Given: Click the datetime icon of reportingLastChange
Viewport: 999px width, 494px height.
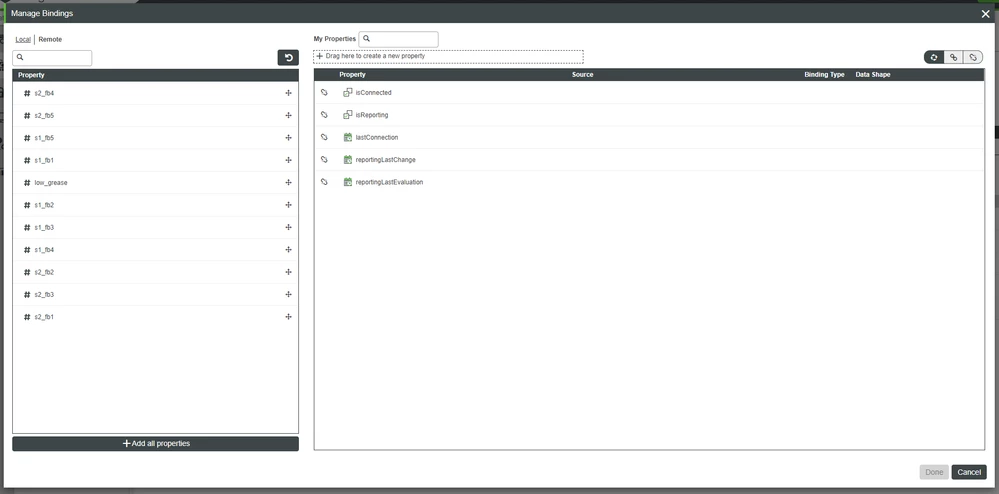Looking at the screenshot, I should 348,159.
